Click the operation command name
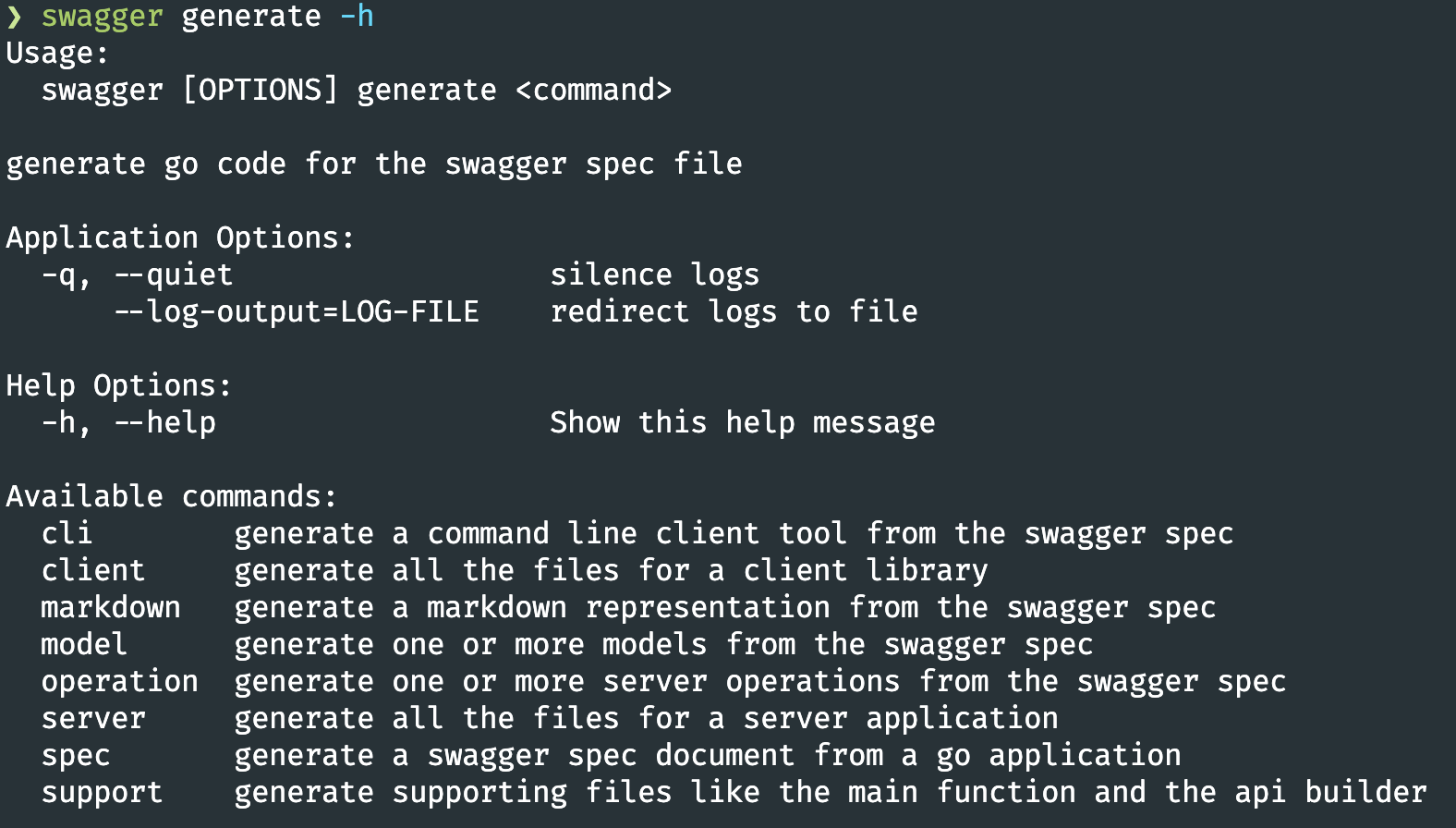The height and width of the screenshot is (828, 1456). pyautogui.click(x=120, y=682)
